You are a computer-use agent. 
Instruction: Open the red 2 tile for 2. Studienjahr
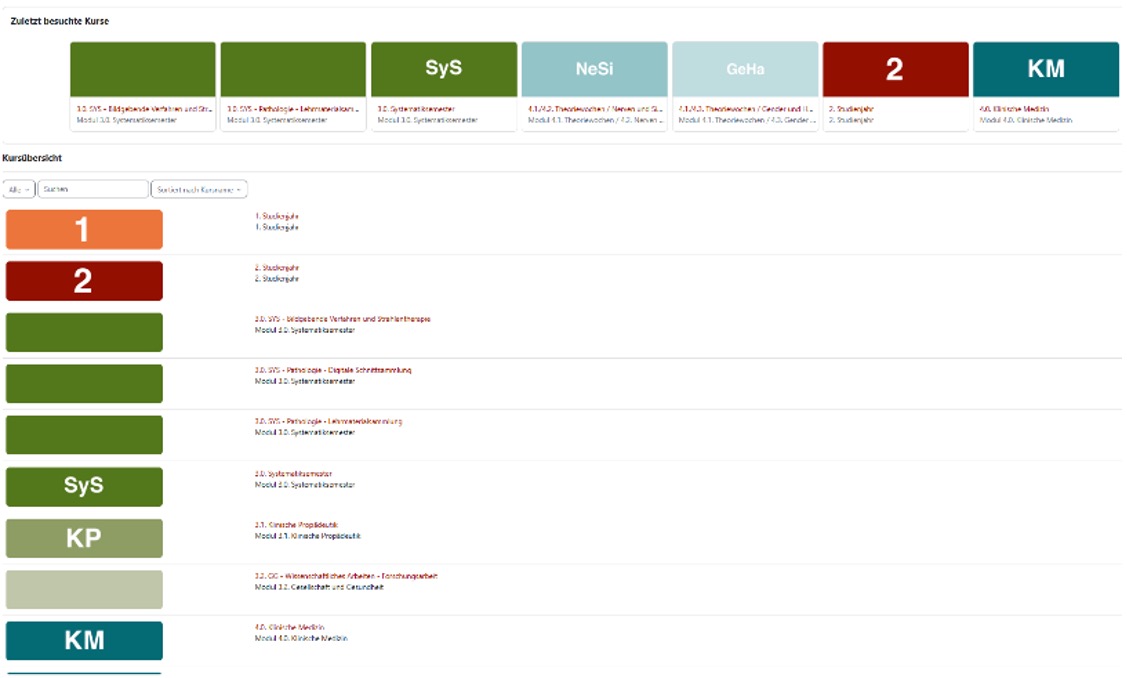point(894,66)
